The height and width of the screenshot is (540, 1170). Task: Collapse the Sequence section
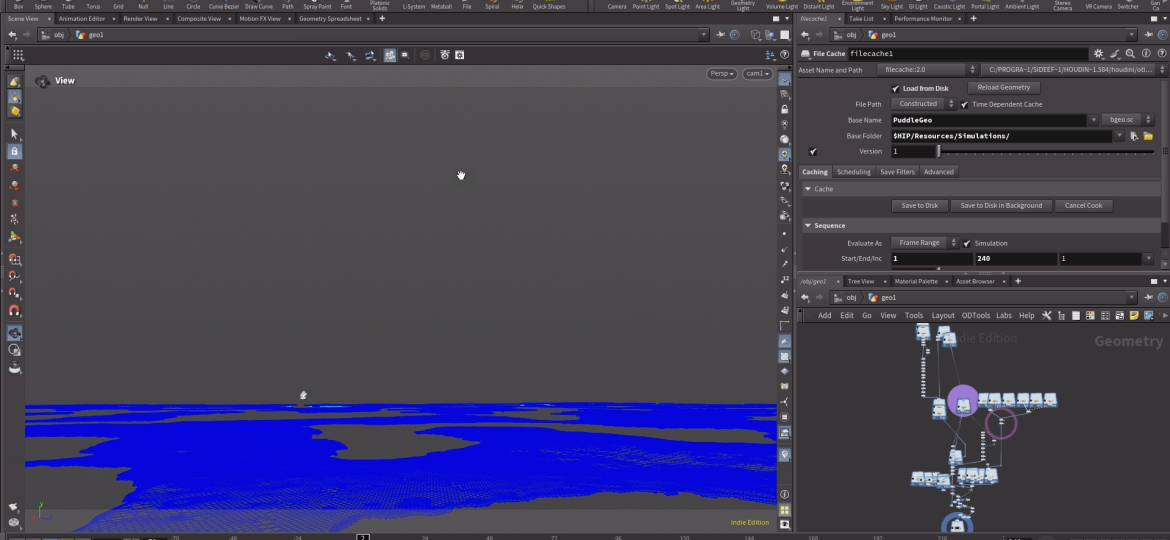click(x=808, y=226)
